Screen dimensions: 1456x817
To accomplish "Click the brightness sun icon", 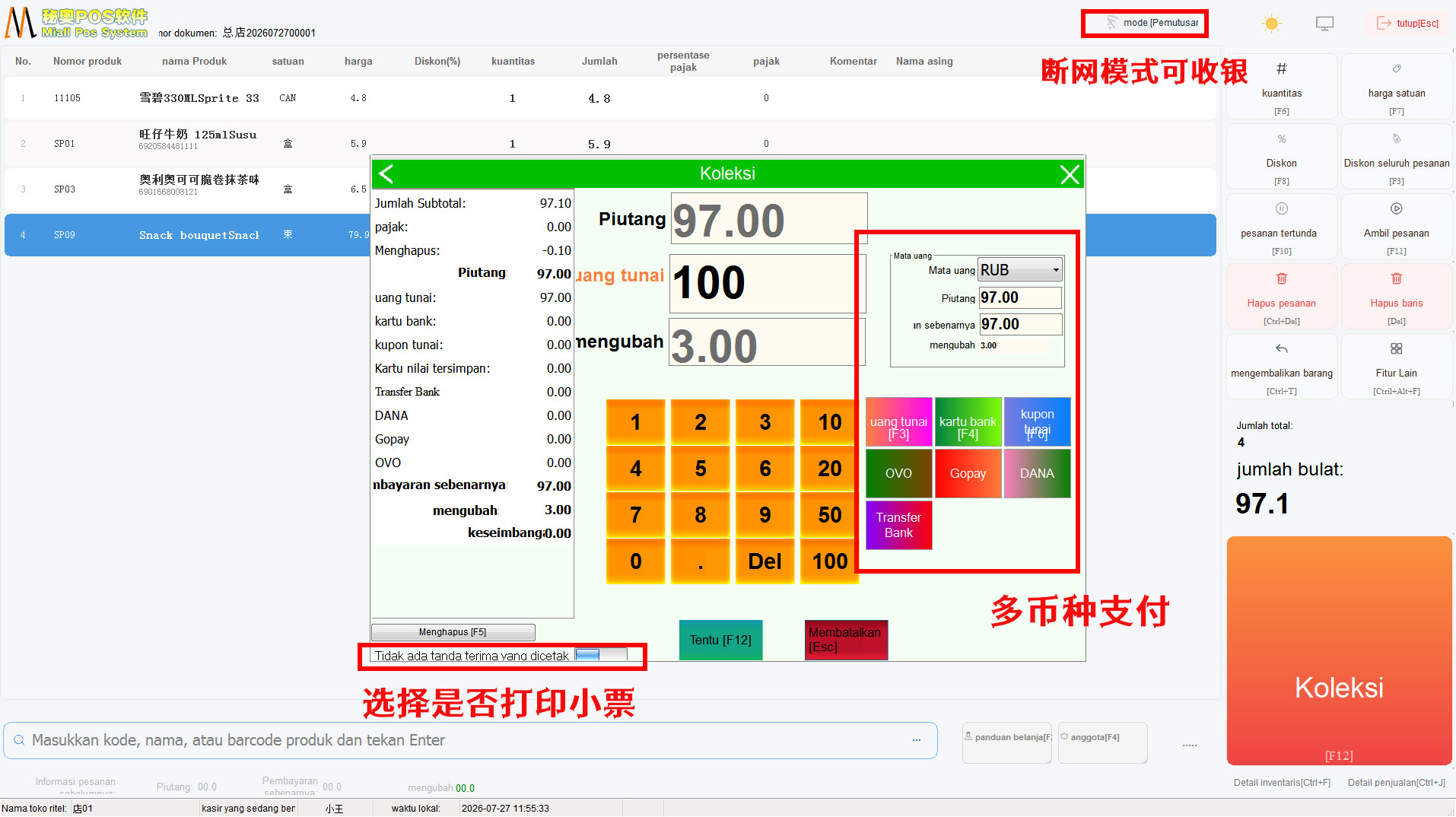I will tap(1271, 24).
